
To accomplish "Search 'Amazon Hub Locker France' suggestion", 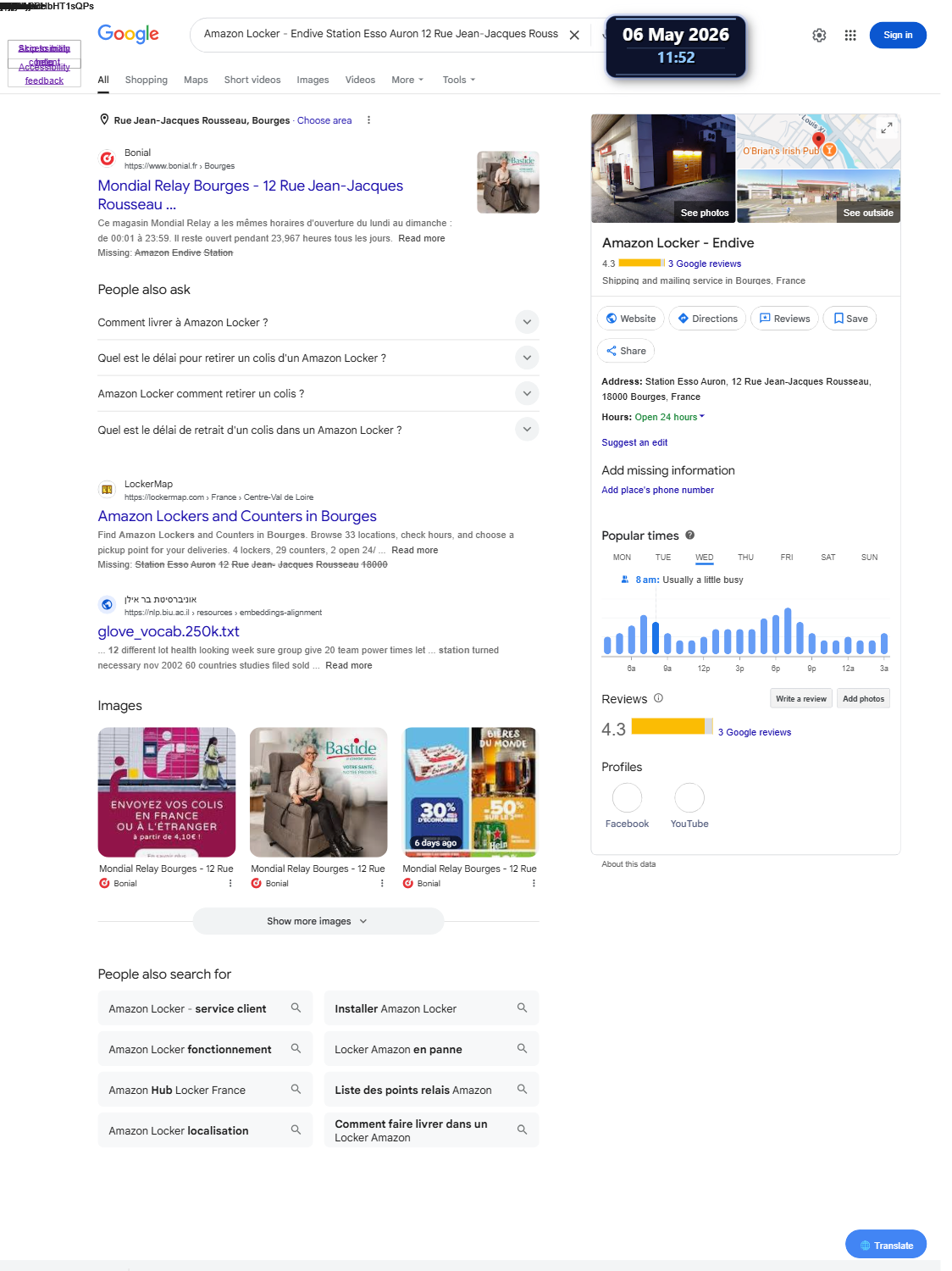I will (205, 1090).
